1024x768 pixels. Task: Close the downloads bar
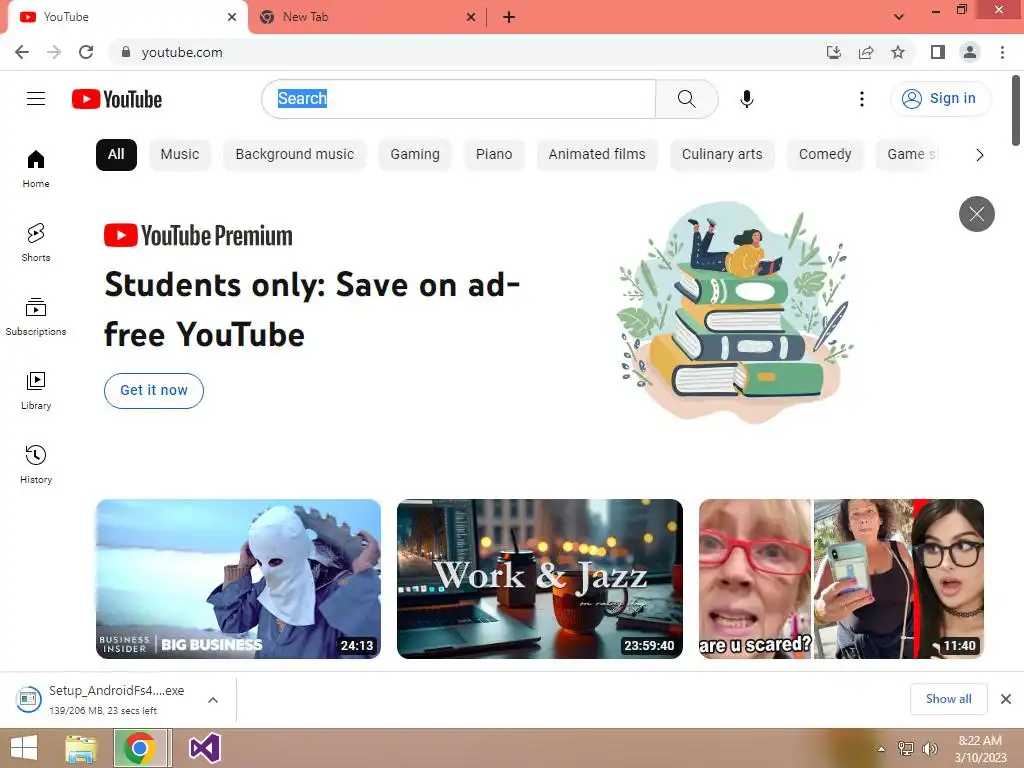pyautogui.click(x=1006, y=699)
